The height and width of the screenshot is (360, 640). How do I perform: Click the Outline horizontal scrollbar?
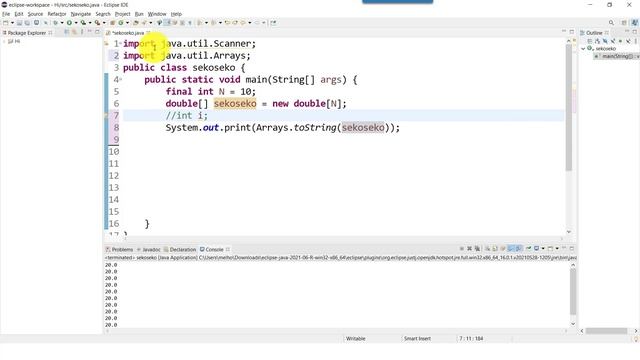coord(606,331)
